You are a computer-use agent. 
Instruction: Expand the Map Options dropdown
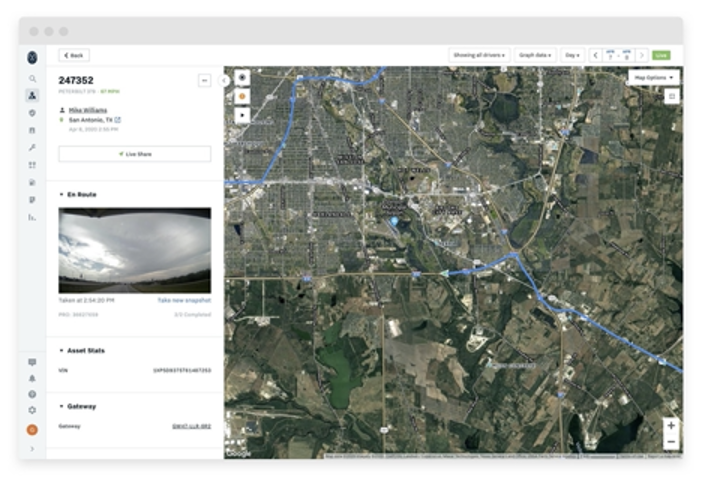(654, 77)
